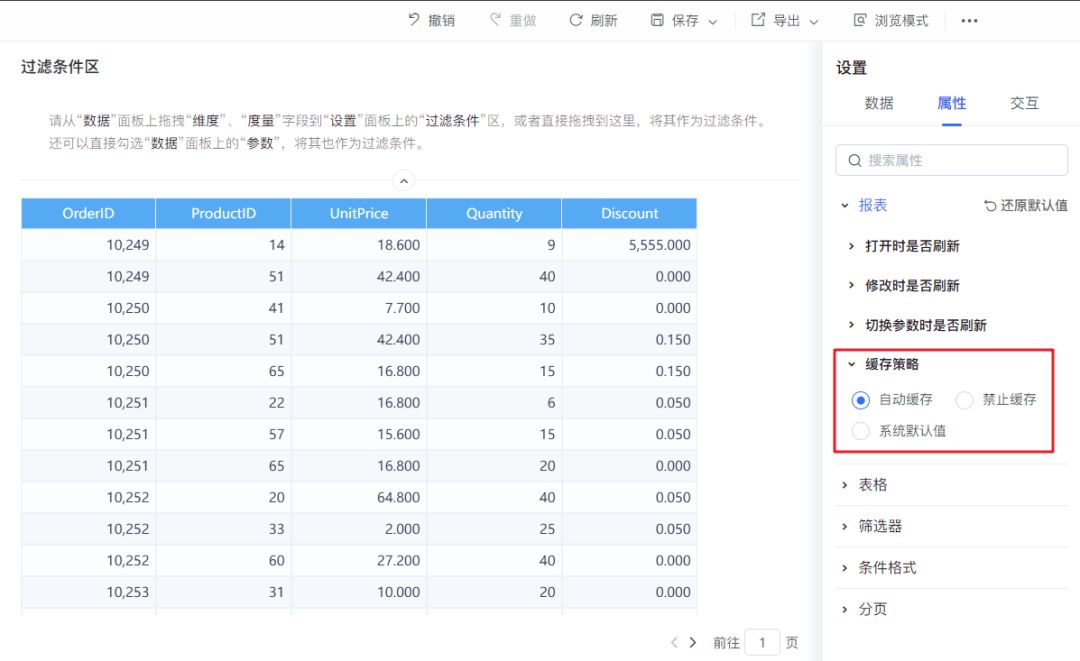Click the 撤销 text button
Screen dimensions: 1080x661
442,21
